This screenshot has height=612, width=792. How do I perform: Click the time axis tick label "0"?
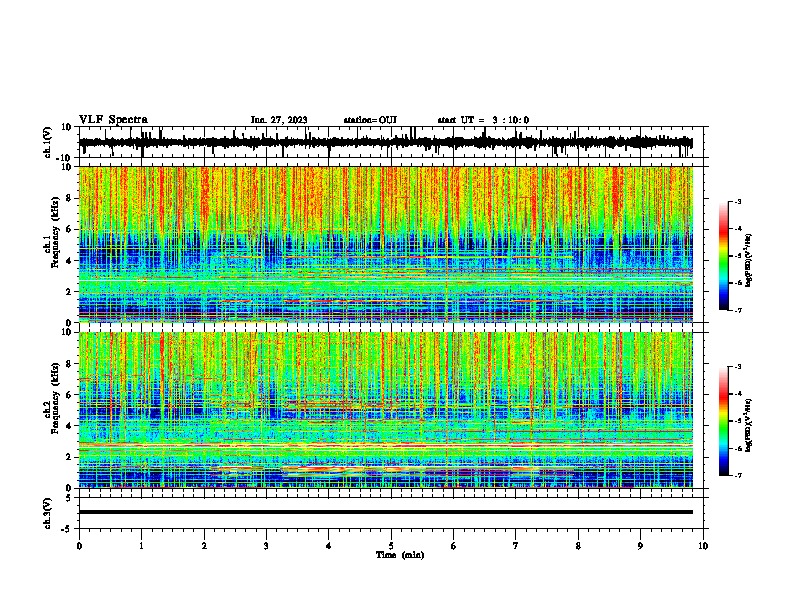(79, 546)
